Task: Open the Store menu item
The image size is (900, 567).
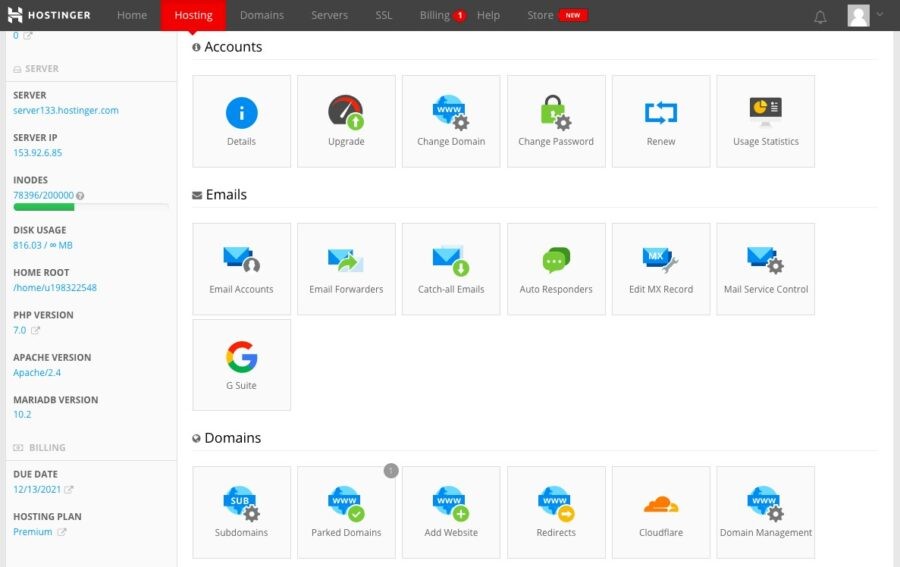Action: 540,15
